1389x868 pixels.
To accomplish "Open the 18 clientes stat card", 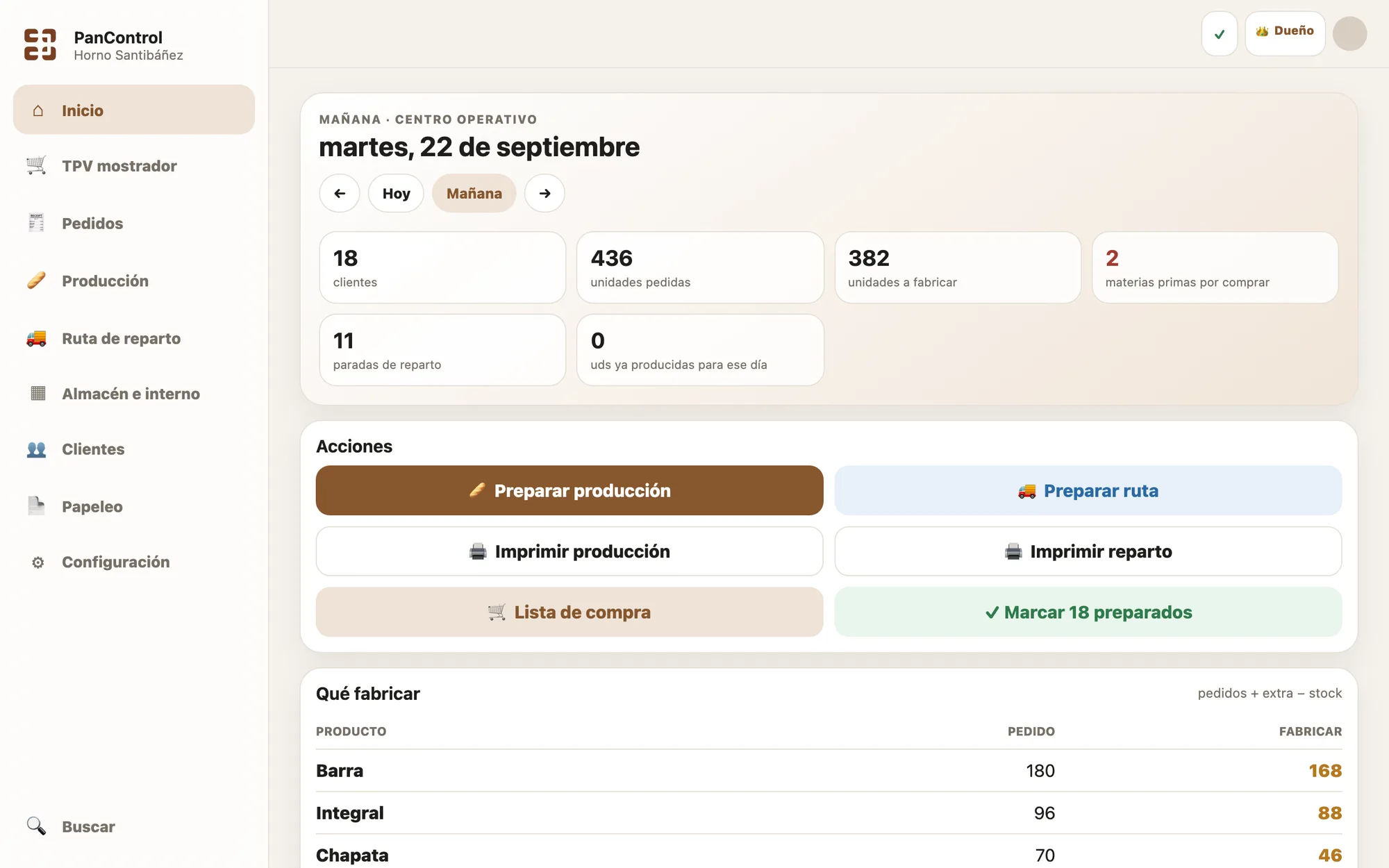I will tap(442, 267).
